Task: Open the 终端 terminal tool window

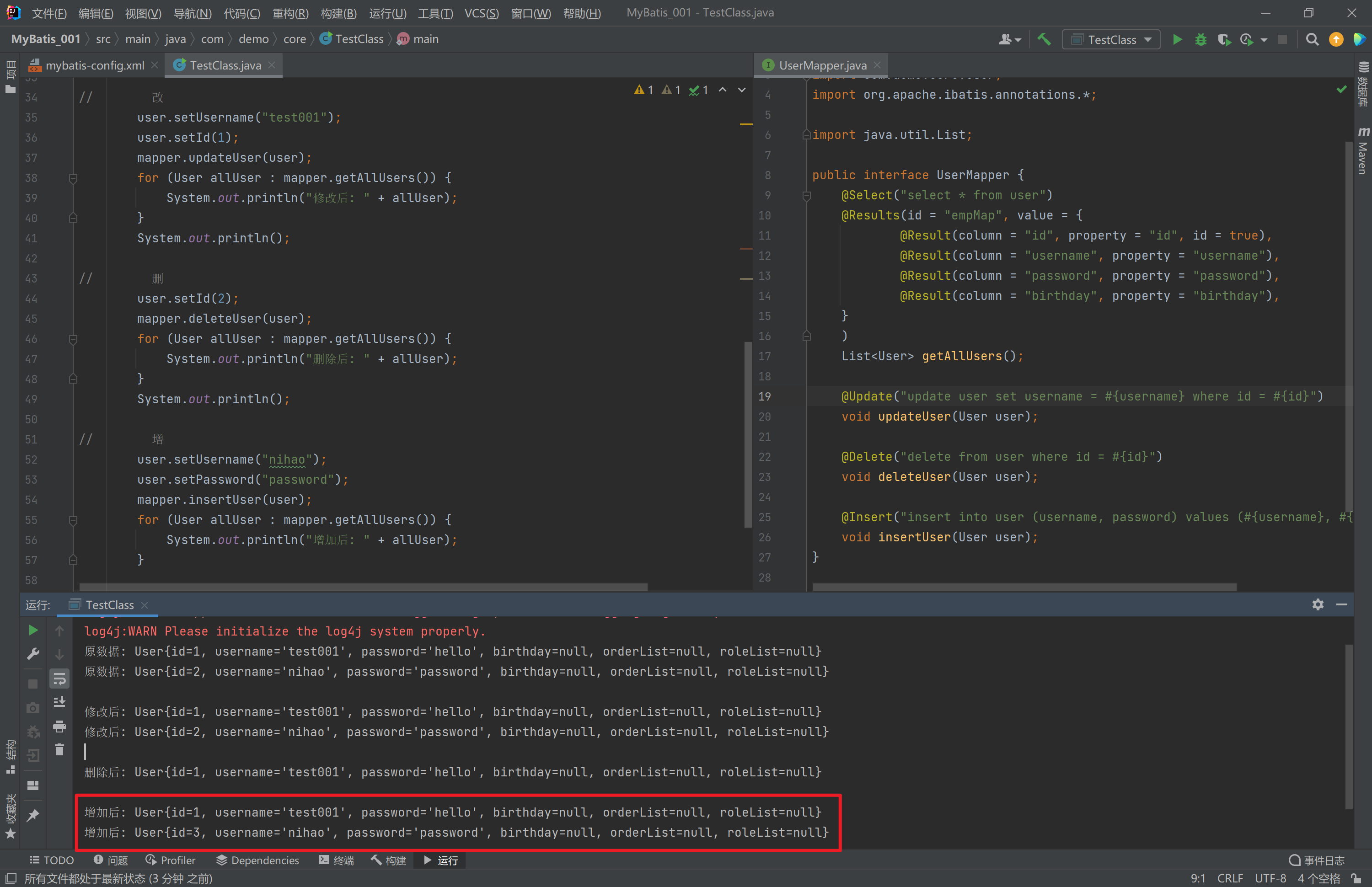Action: (337, 860)
